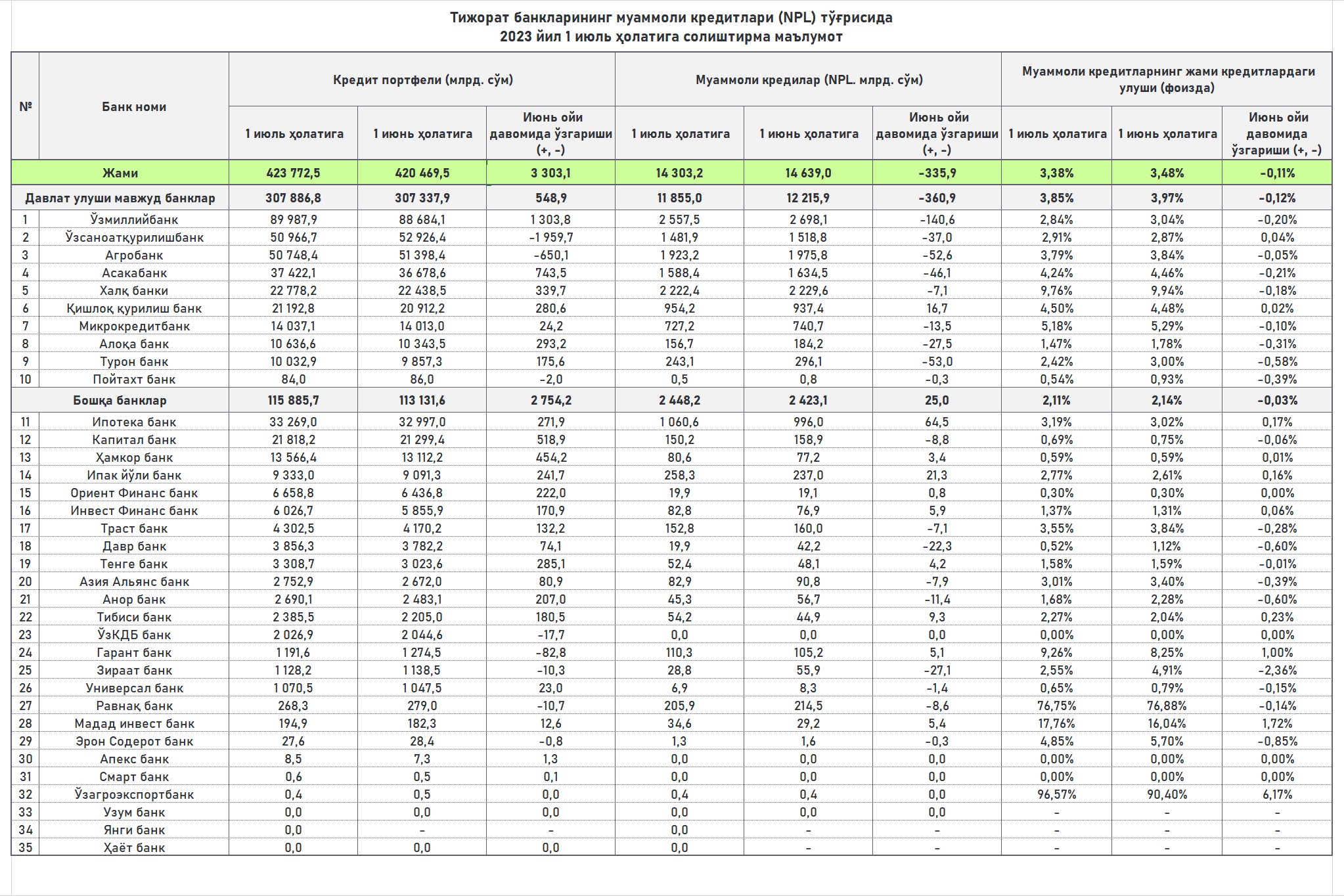
Task: Click the Бошқа банклар subtotal row label
Action: pos(120,400)
